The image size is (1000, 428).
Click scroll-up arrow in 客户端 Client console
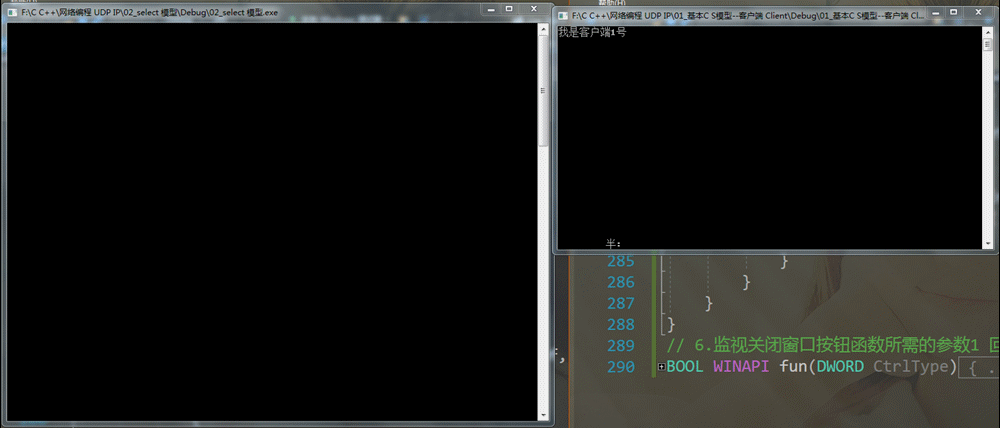[x=988, y=33]
